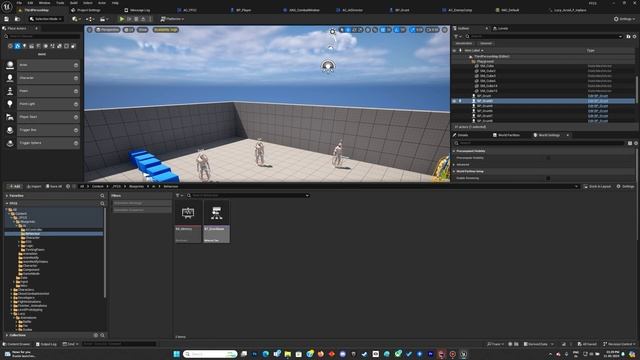The height and width of the screenshot is (360, 640).
Task: Open the Window menu
Action: 44,3
